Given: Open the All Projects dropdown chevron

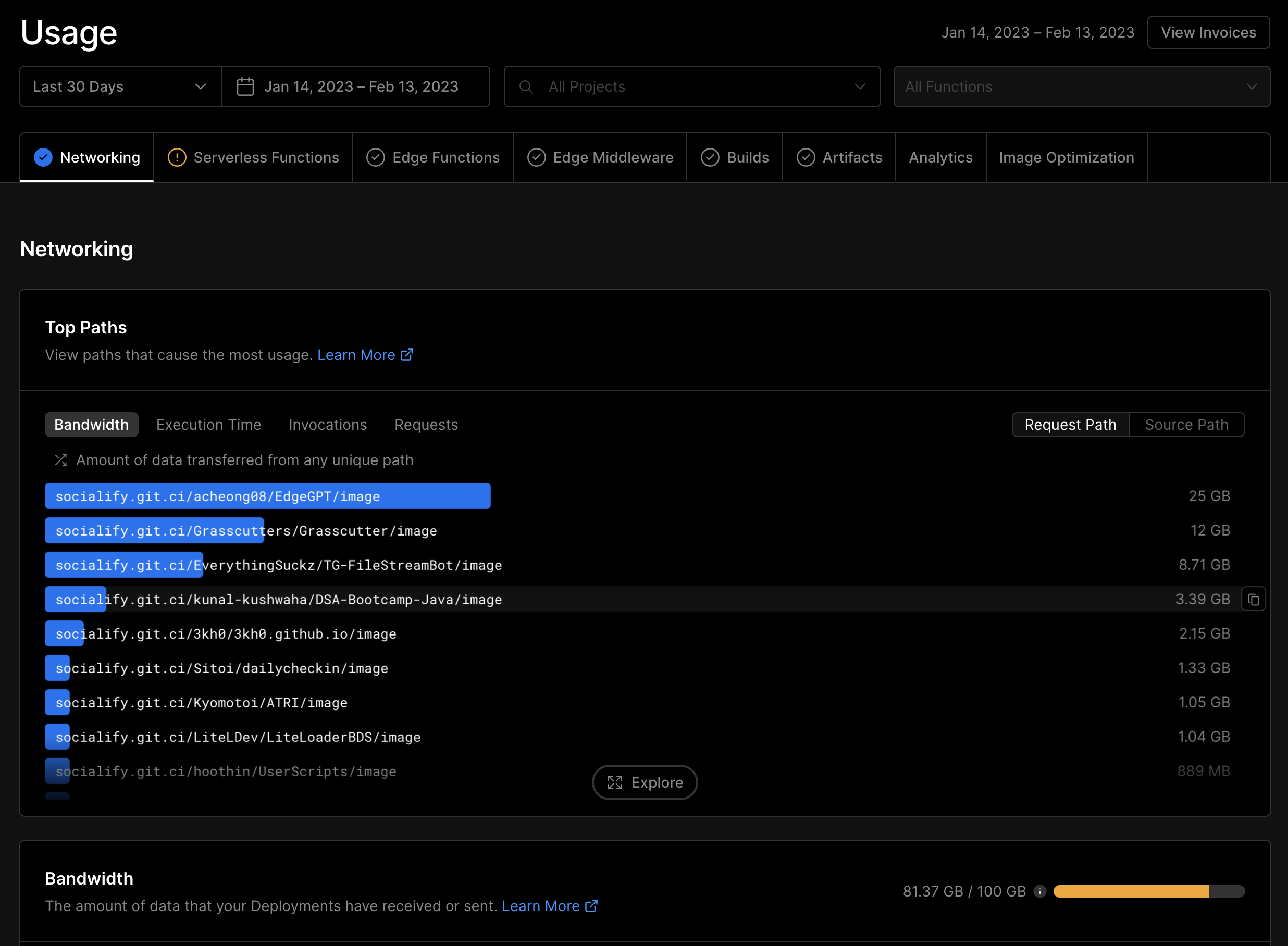Looking at the screenshot, I should 860,86.
